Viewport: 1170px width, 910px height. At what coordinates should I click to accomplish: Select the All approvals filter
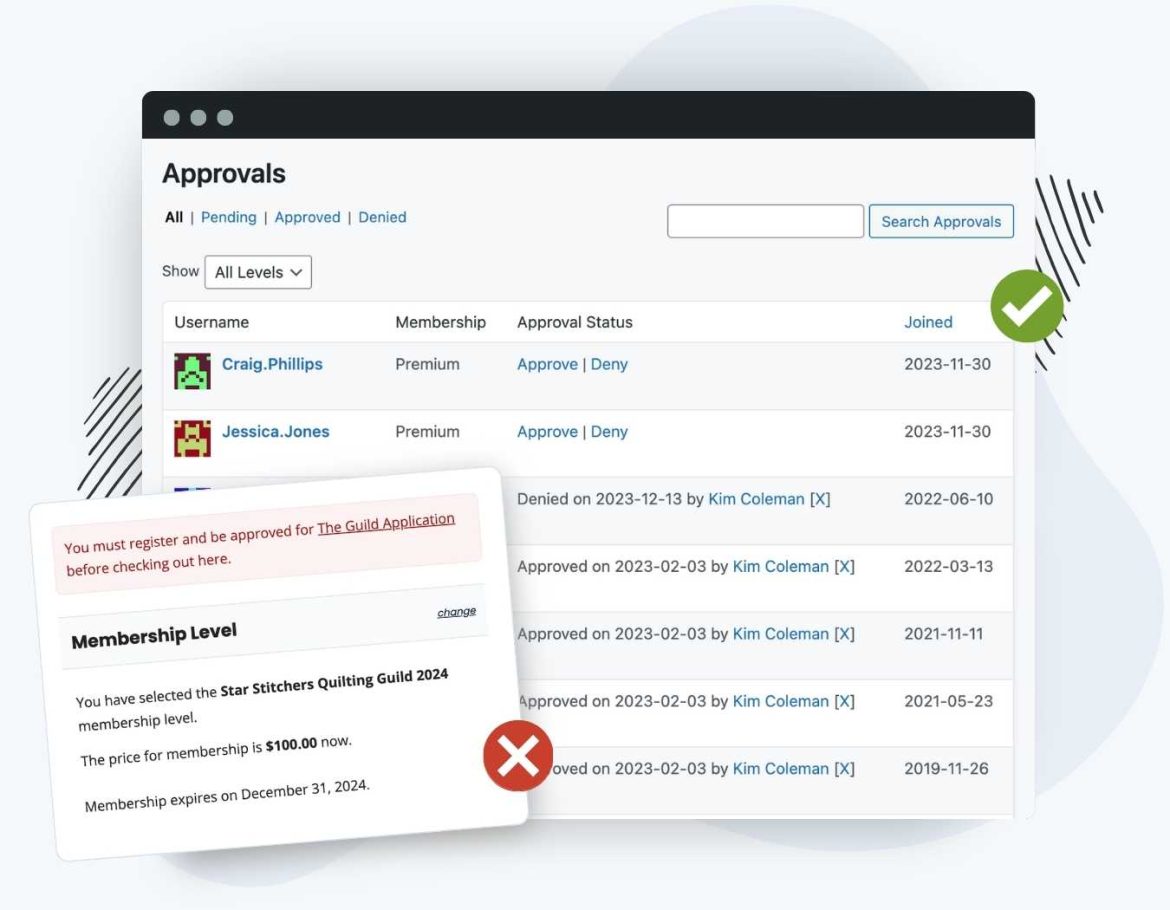click(173, 217)
